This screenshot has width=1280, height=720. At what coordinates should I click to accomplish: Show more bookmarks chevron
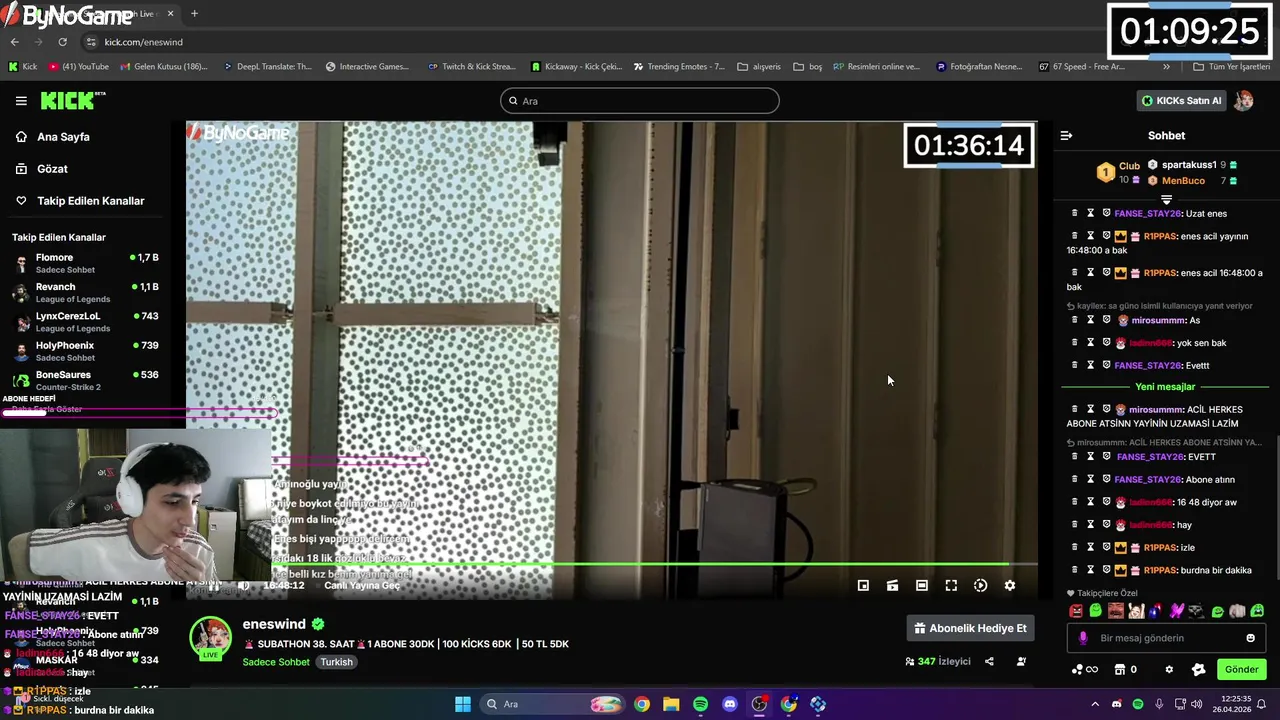1166,67
